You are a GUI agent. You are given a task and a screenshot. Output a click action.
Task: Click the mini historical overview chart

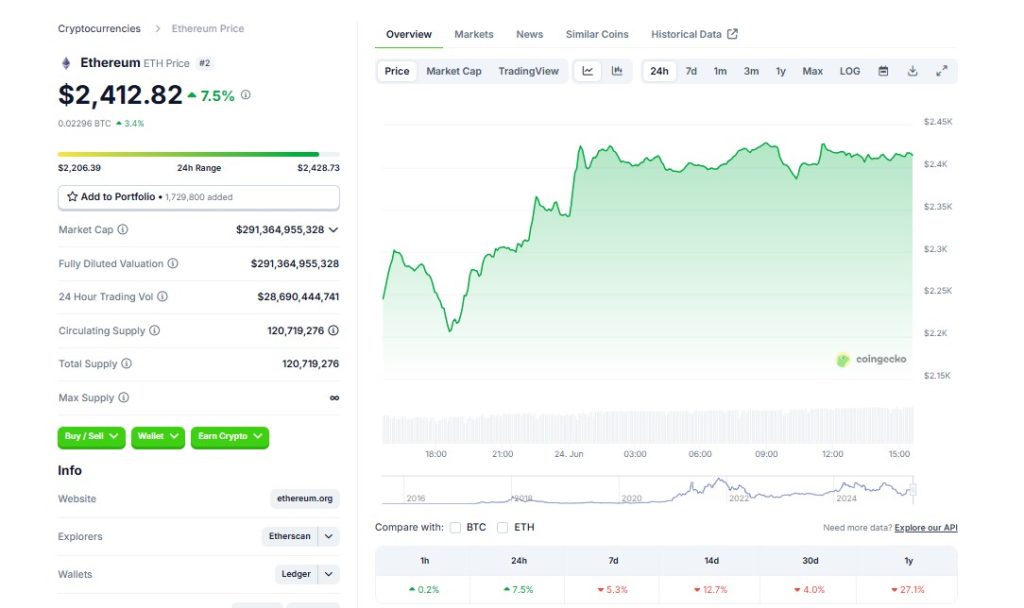pyautogui.click(x=647, y=490)
